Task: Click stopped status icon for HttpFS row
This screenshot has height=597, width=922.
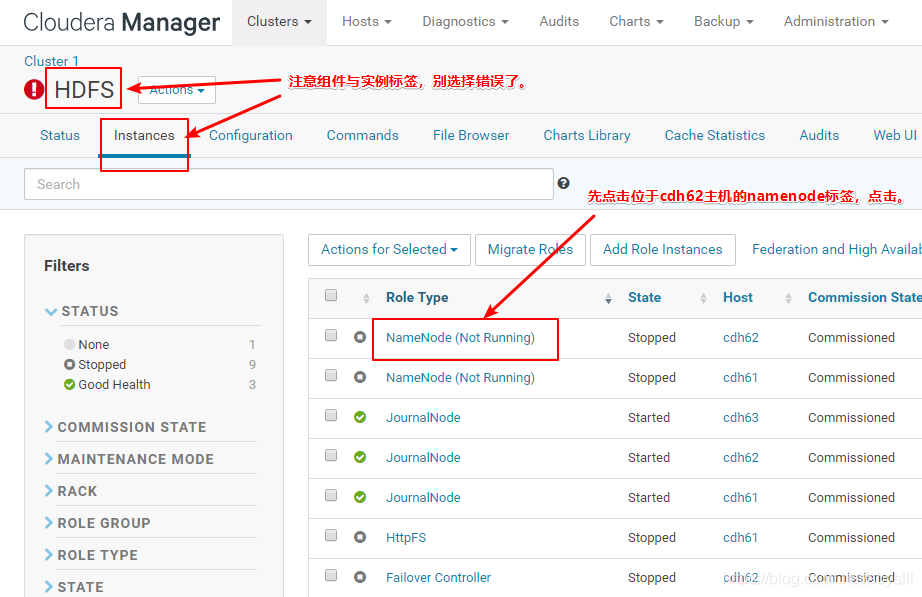Action: point(360,537)
